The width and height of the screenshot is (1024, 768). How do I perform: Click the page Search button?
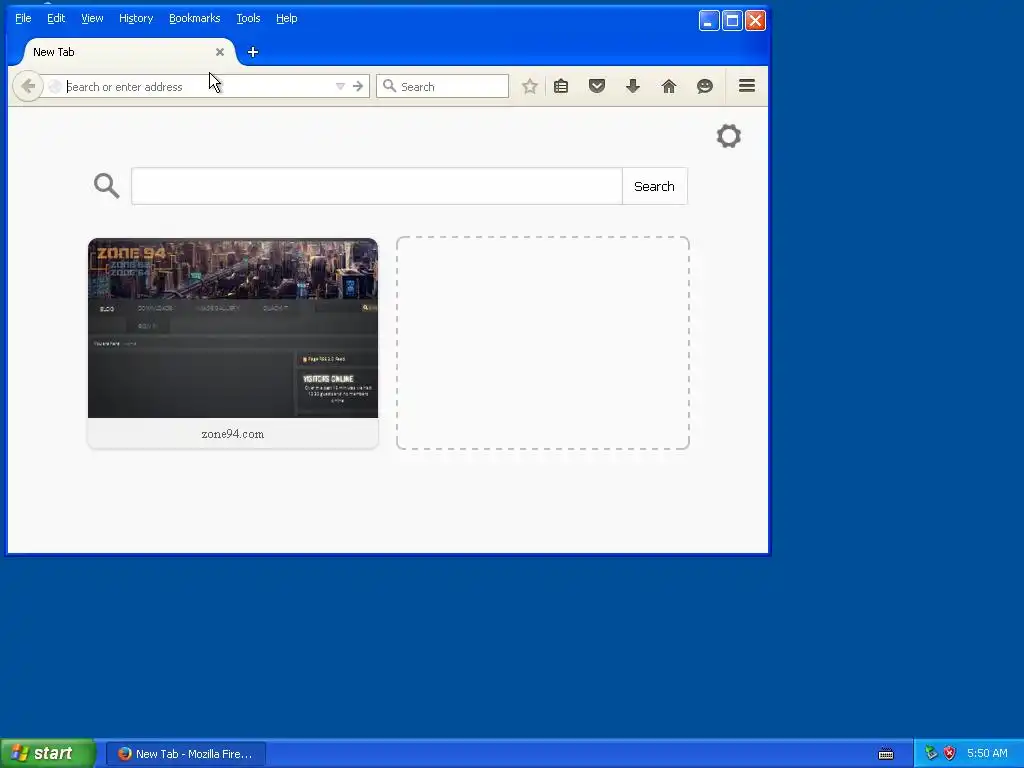(654, 186)
